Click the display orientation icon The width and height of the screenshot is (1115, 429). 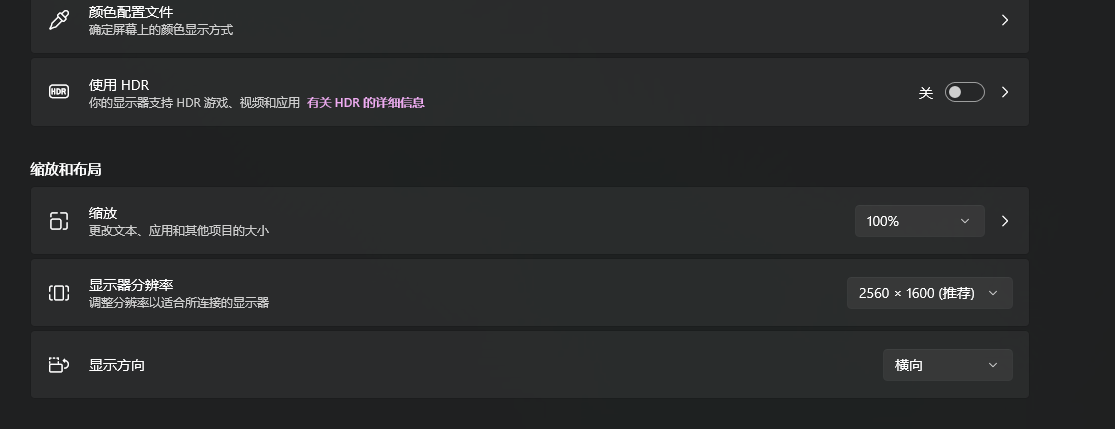click(59, 365)
